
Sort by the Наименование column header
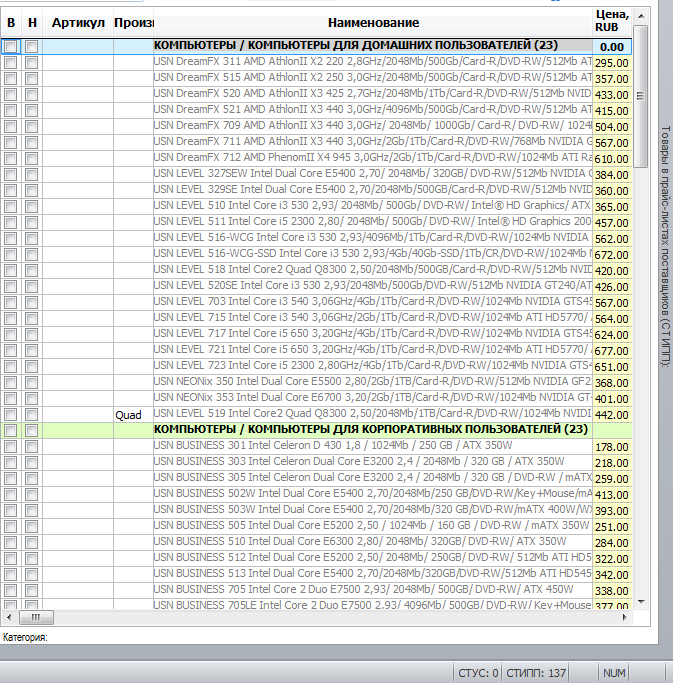[373, 23]
